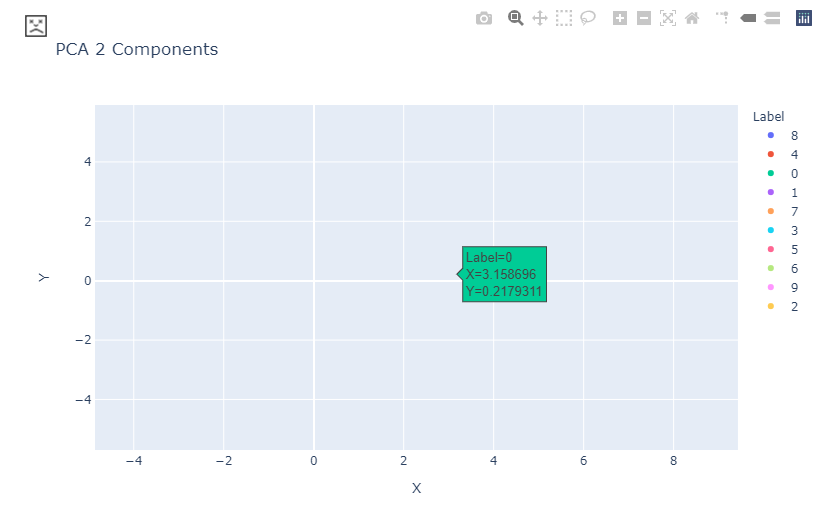835x526 pixels.
Task: Toggle label 7 legend entry
Action: pos(782,211)
